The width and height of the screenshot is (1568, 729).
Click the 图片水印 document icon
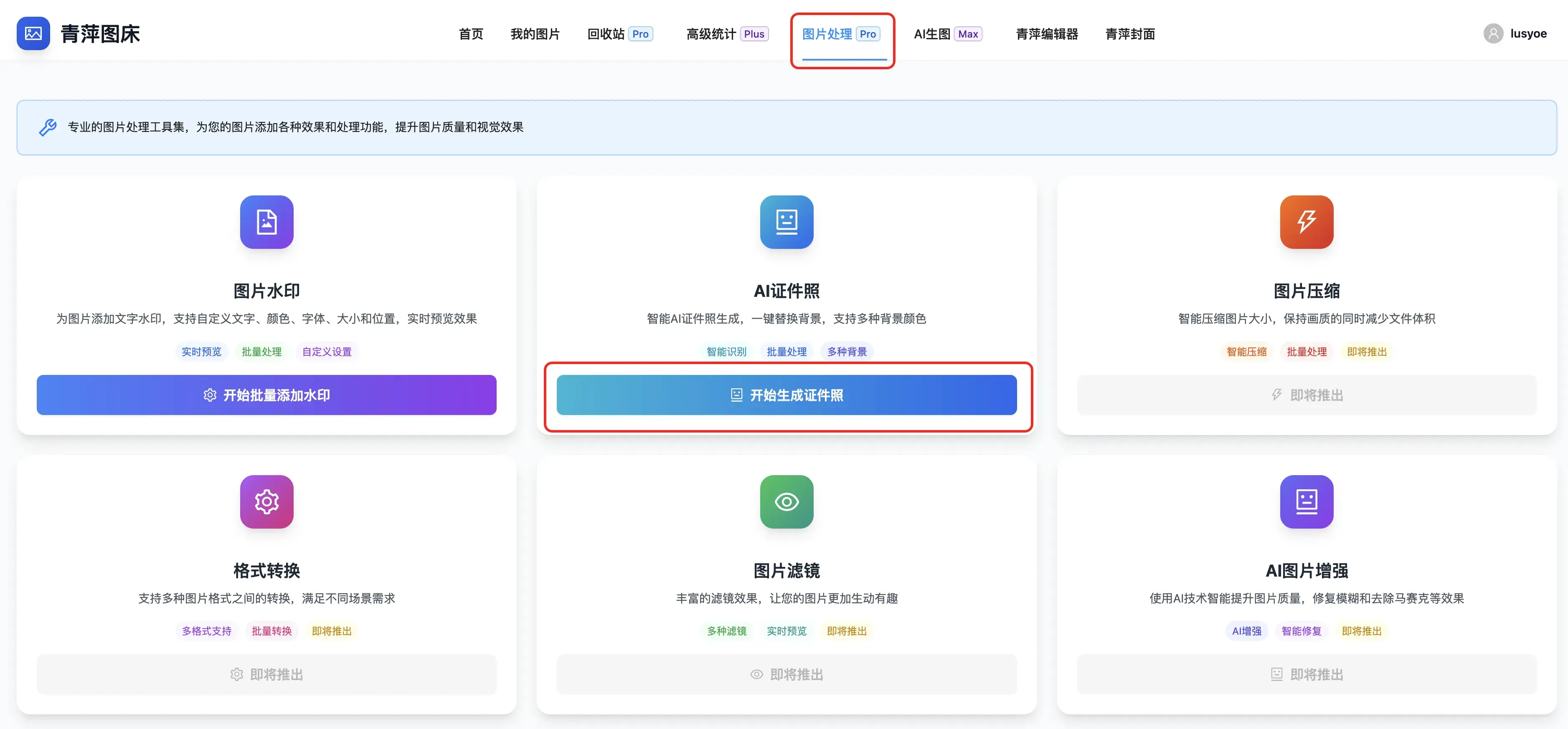[x=266, y=222]
